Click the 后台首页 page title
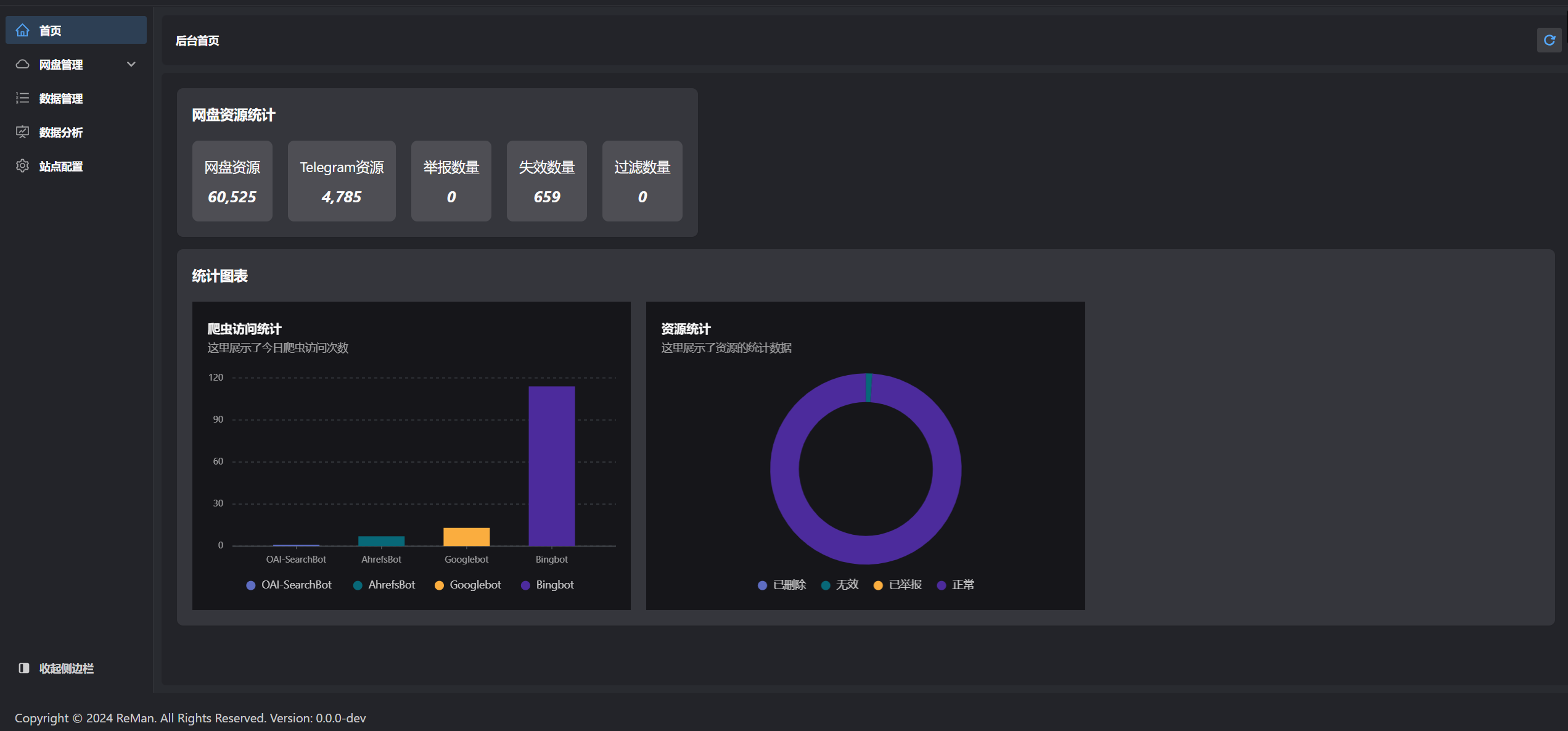Viewport: 1568px width, 731px height. [x=197, y=41]
